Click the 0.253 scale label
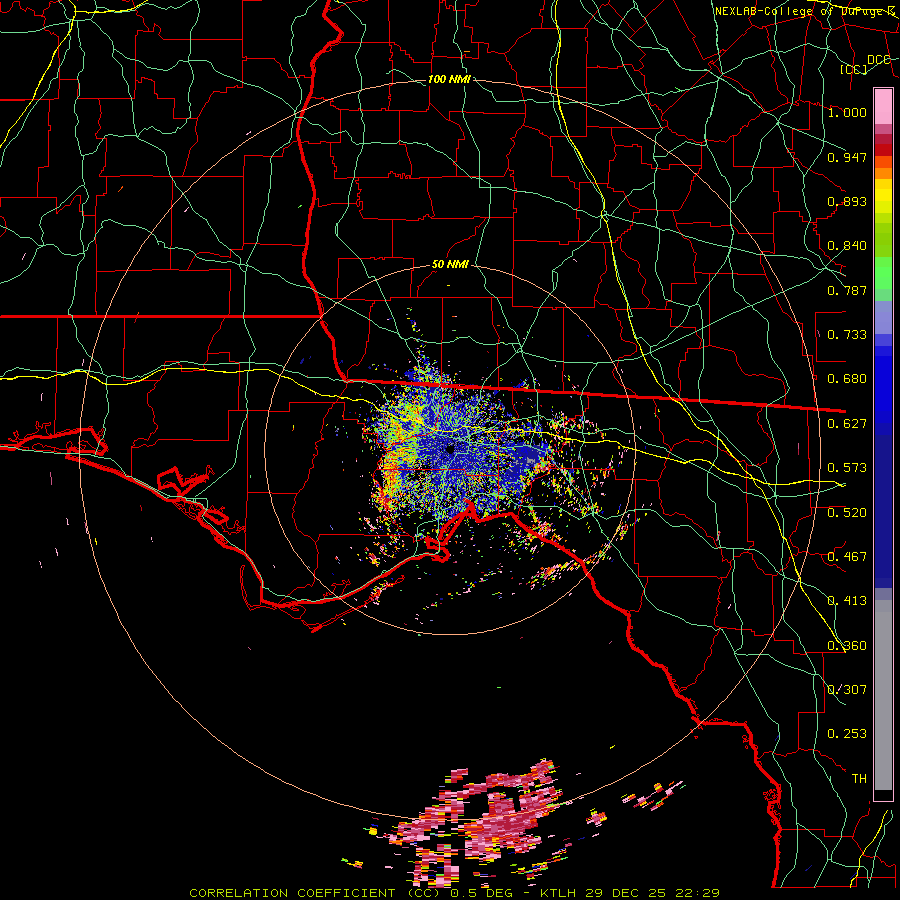Viewport: 900px width, 900px height. click(847, 734)
